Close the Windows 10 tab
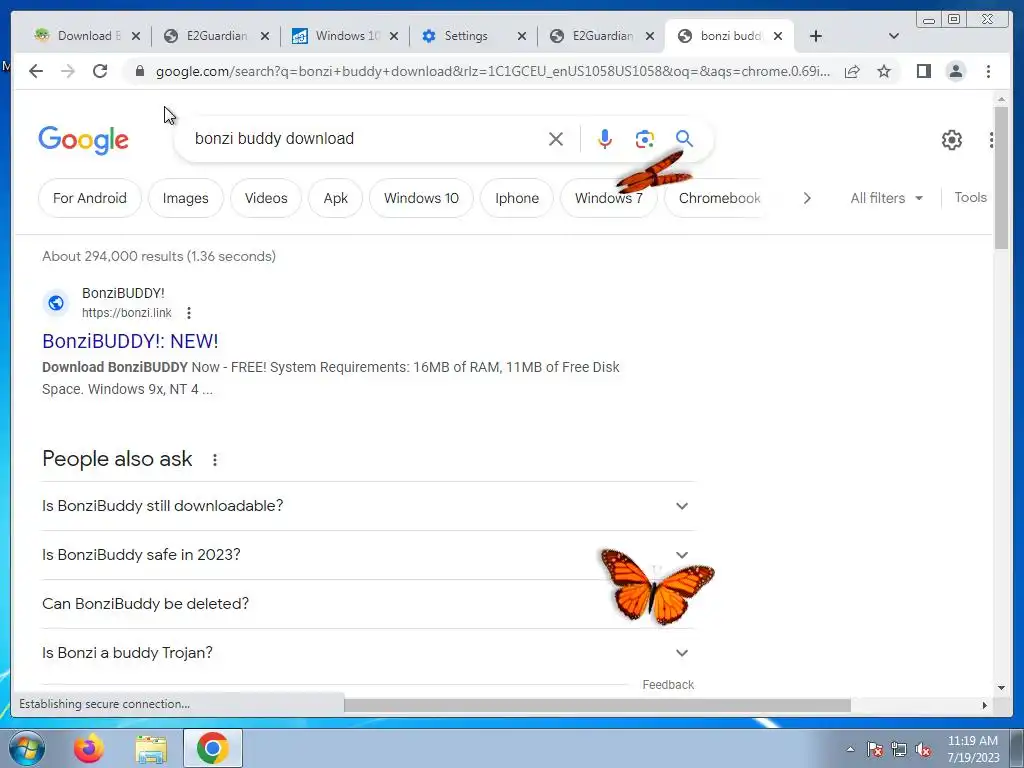1024x768 pixels. (x=394, y=37)
